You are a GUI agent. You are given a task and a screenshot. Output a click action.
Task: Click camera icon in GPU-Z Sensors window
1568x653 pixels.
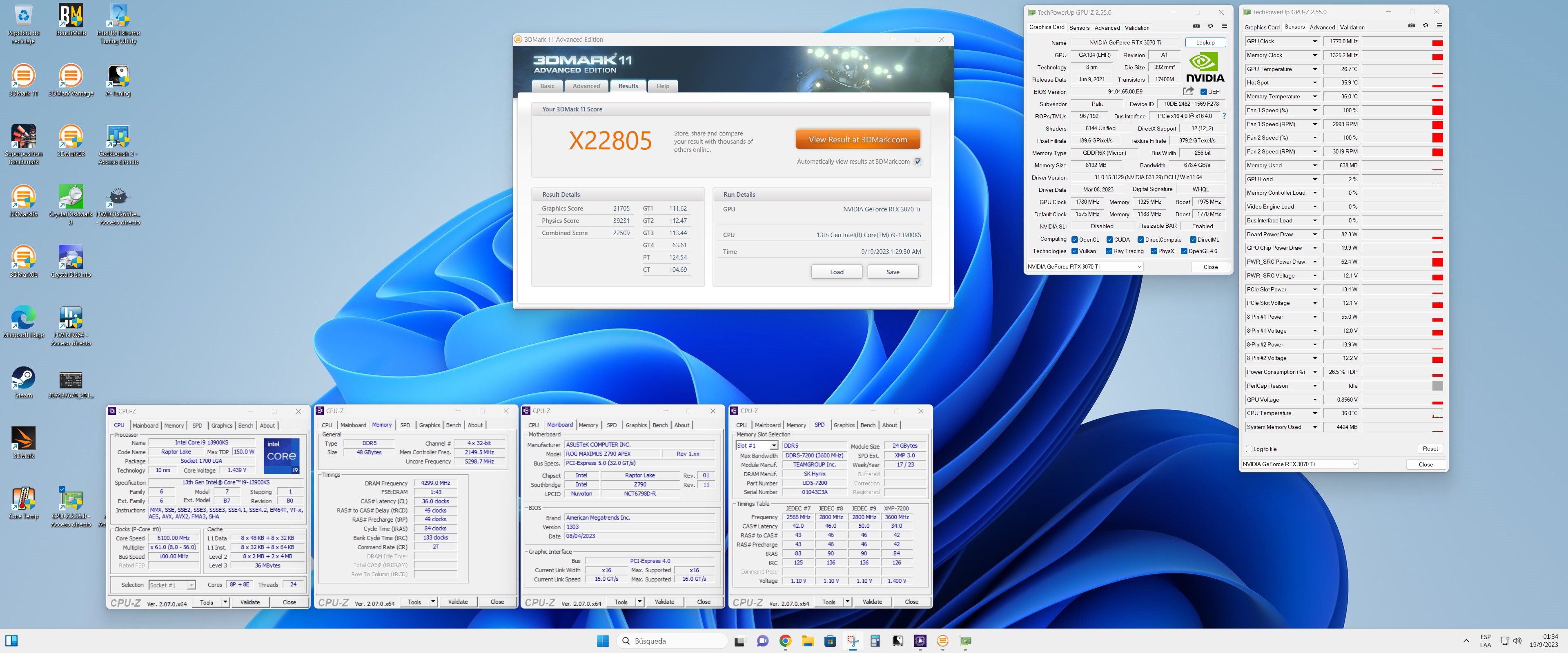pos(1411,26)
